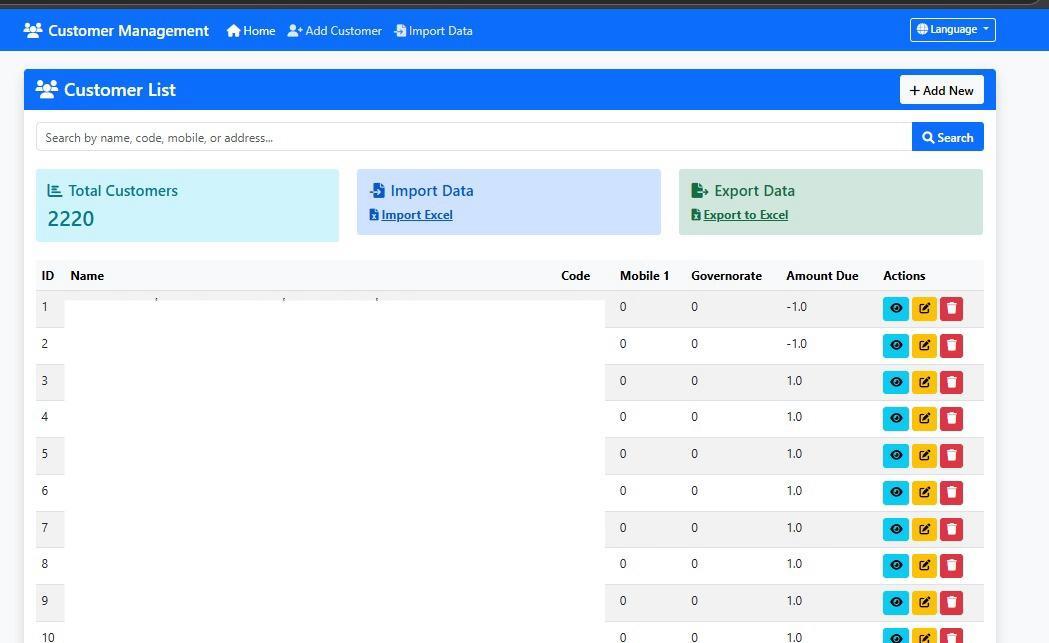Click the yellow edit icon for customer 3
Viewport: 1049px width, 643px height.
[x=924, y=382]
